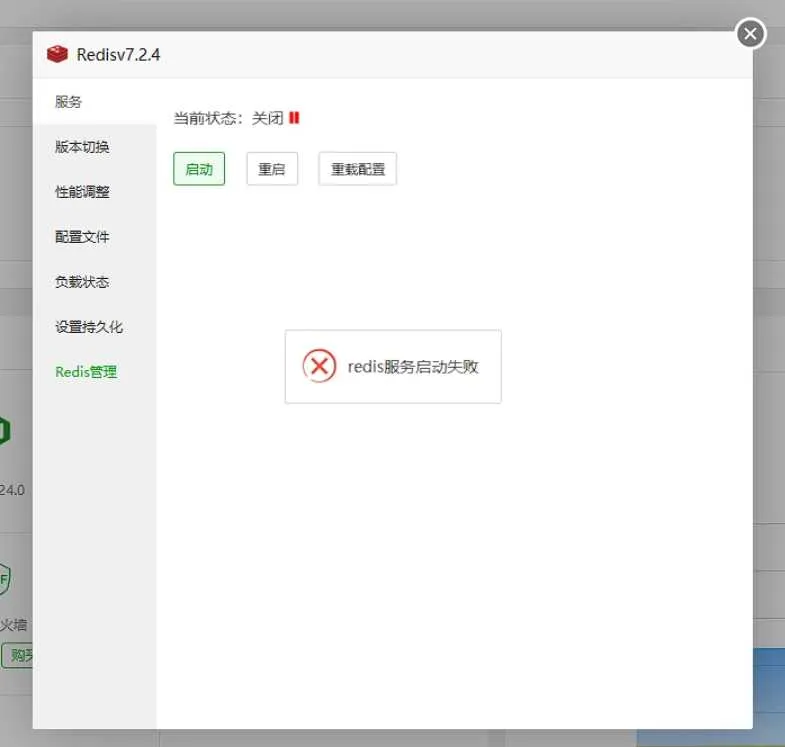Viewport: 785px width, 747px height.
Task: Click the red paused status indicator next to 关闭
Action: pos(294,118)
